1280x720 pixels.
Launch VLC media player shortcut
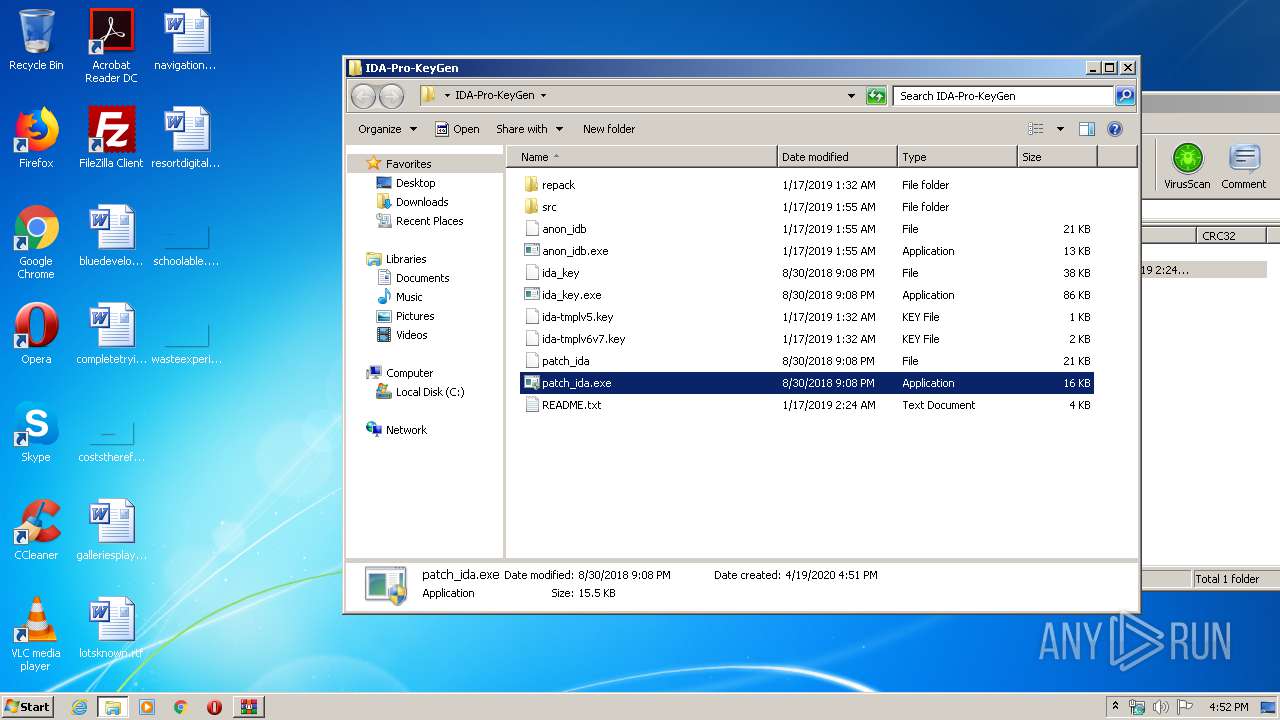click(x=36, y=634)
